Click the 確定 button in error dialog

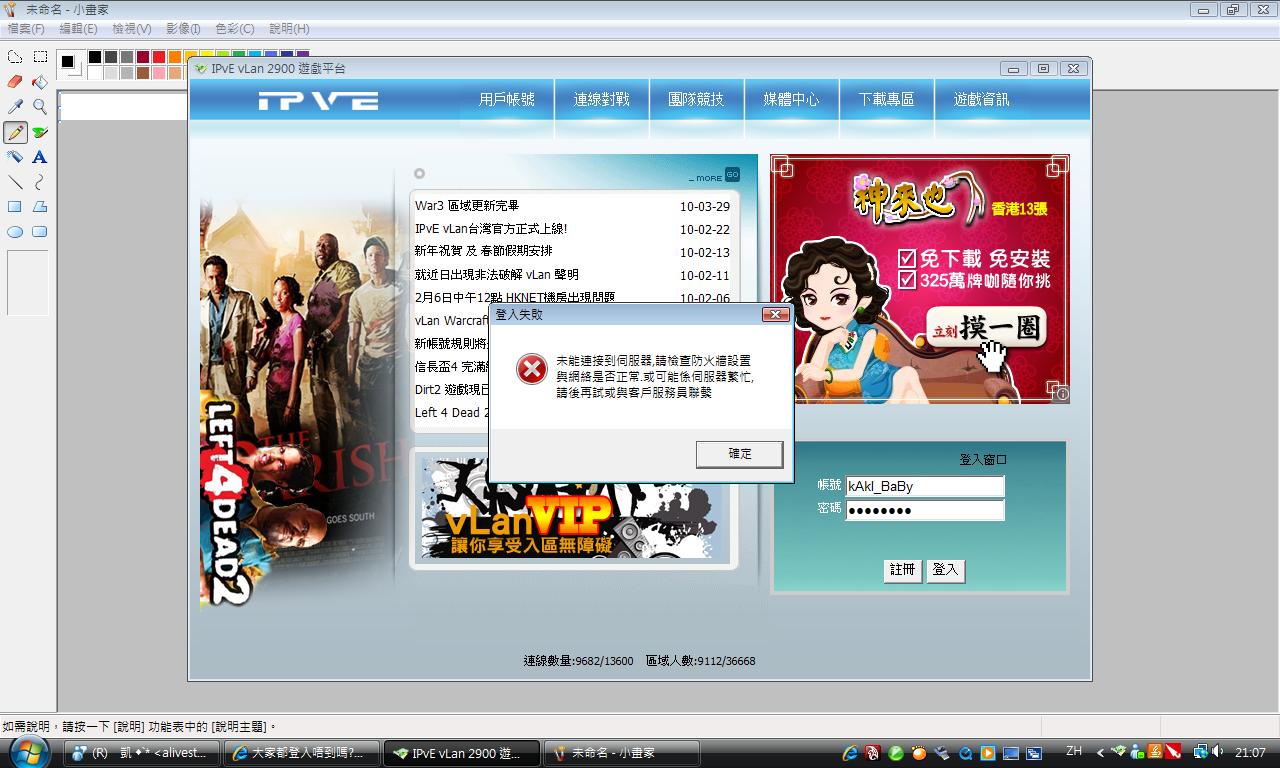tap(740, 454)
